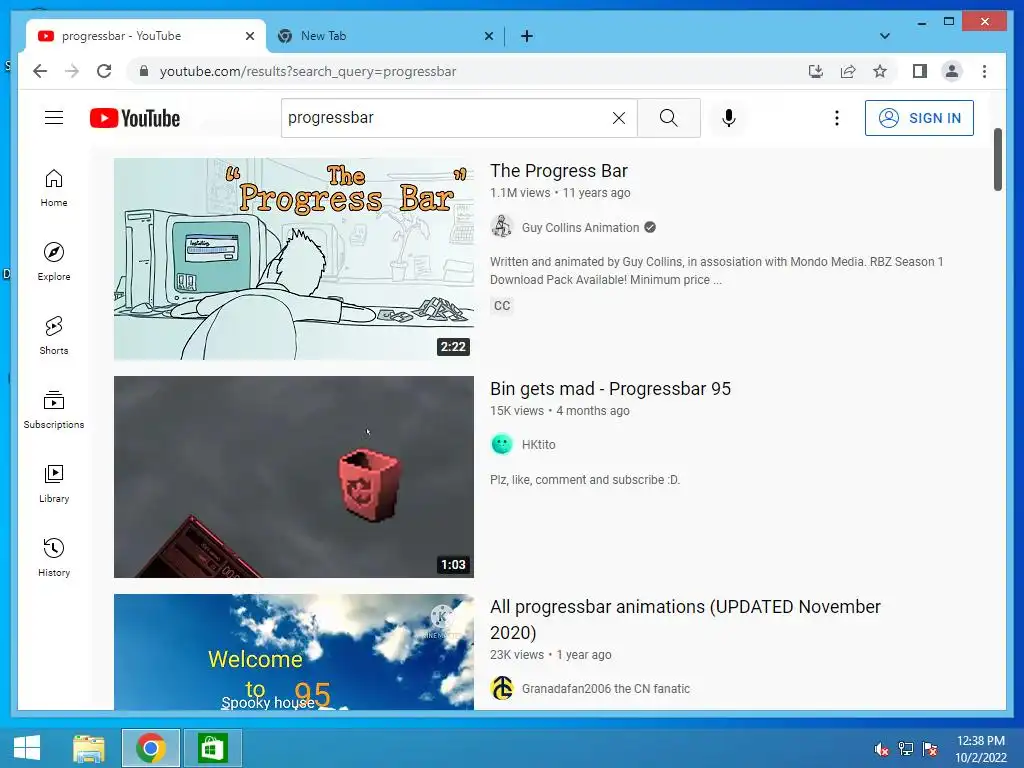Close the New Tab tab
The image size is (1024, 768).
(488, 36)
